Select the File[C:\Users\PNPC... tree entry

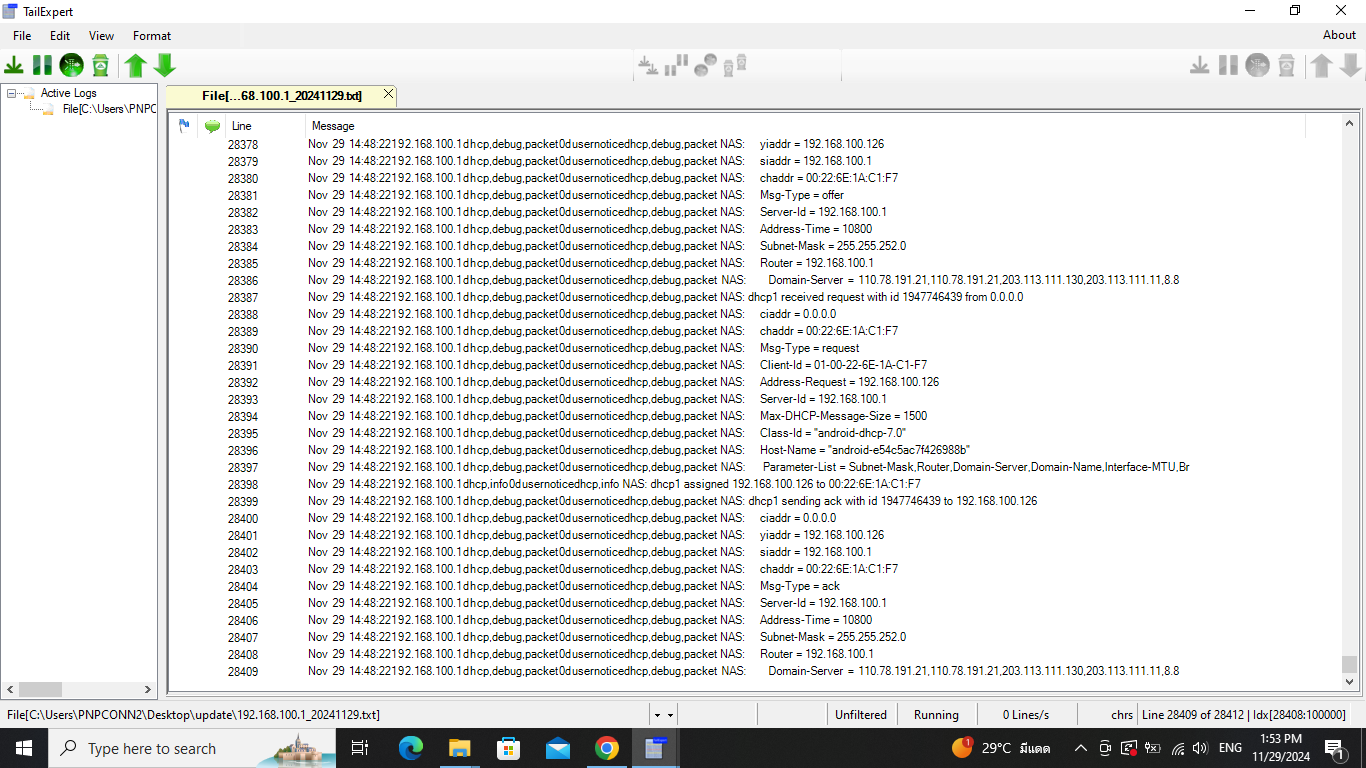(108, 109)
